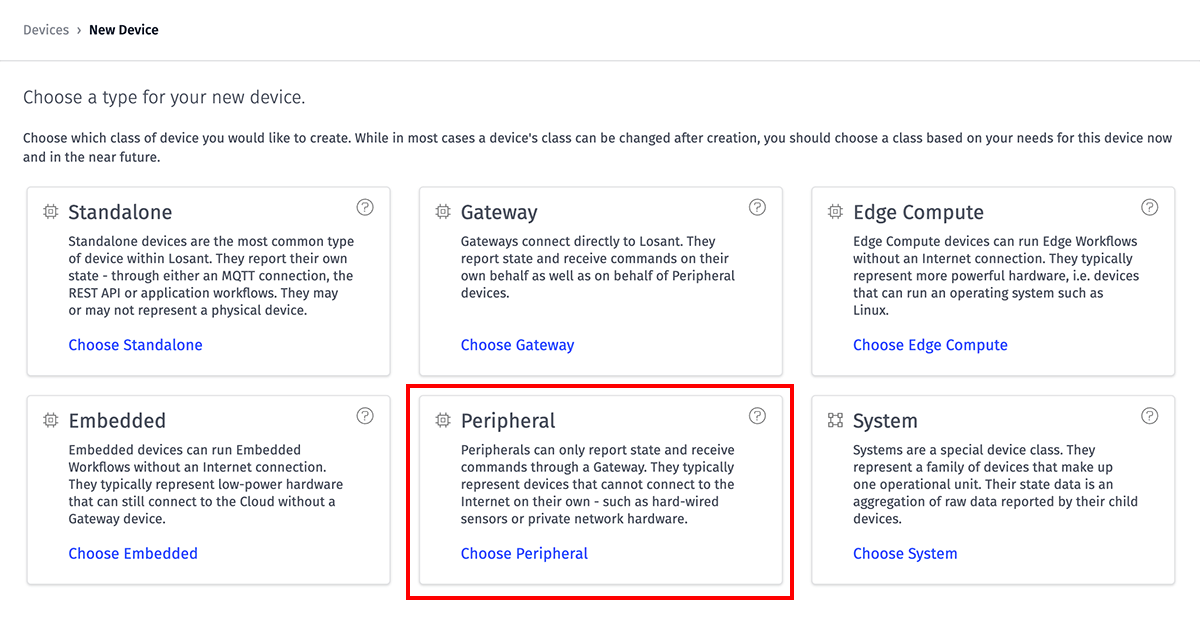Viewport: 1200px width, 620px height.
Task: Click the nodes icon beside System title
Action: [835, 421]
